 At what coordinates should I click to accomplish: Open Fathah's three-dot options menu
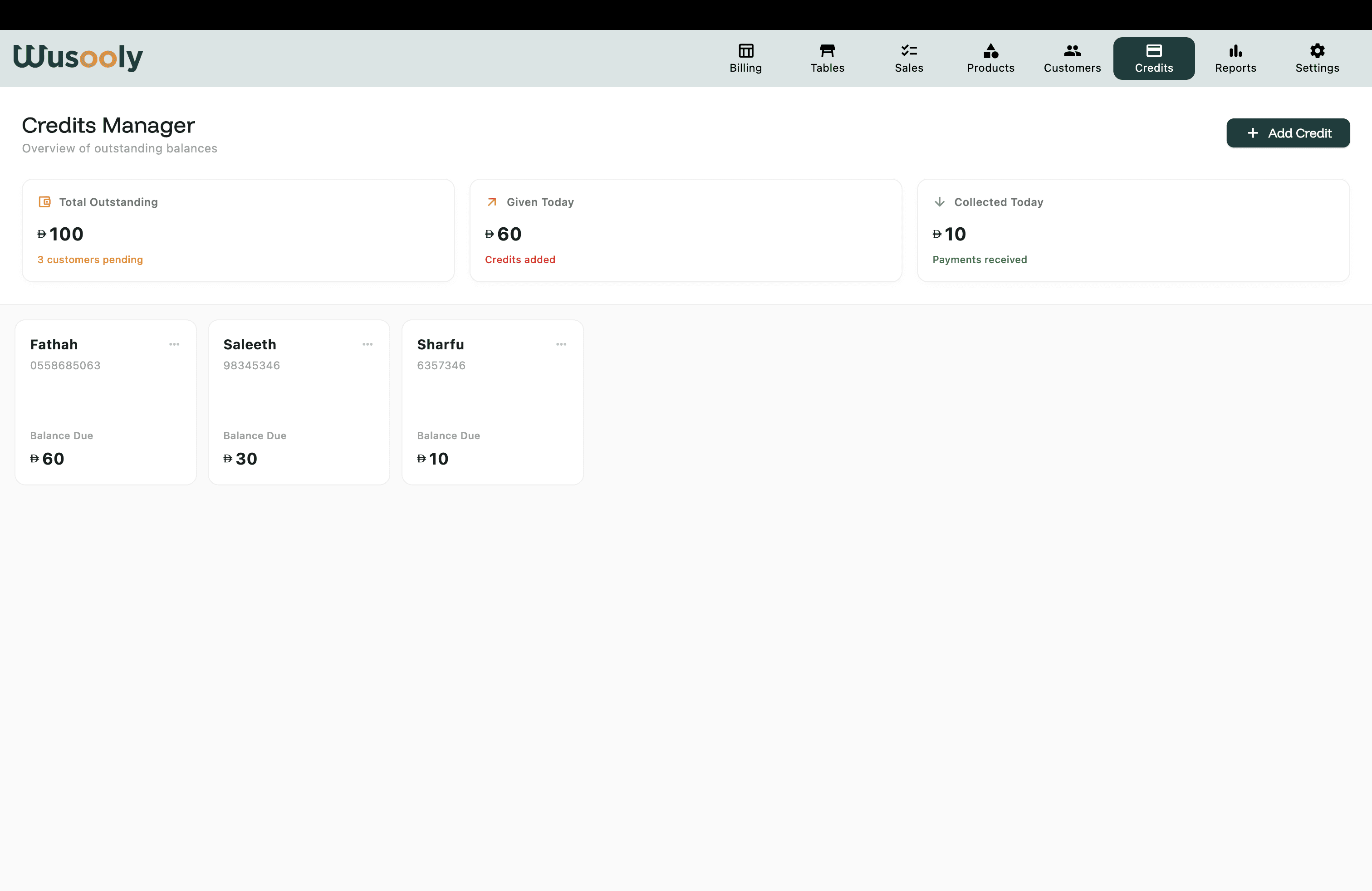tap(174, 344)
